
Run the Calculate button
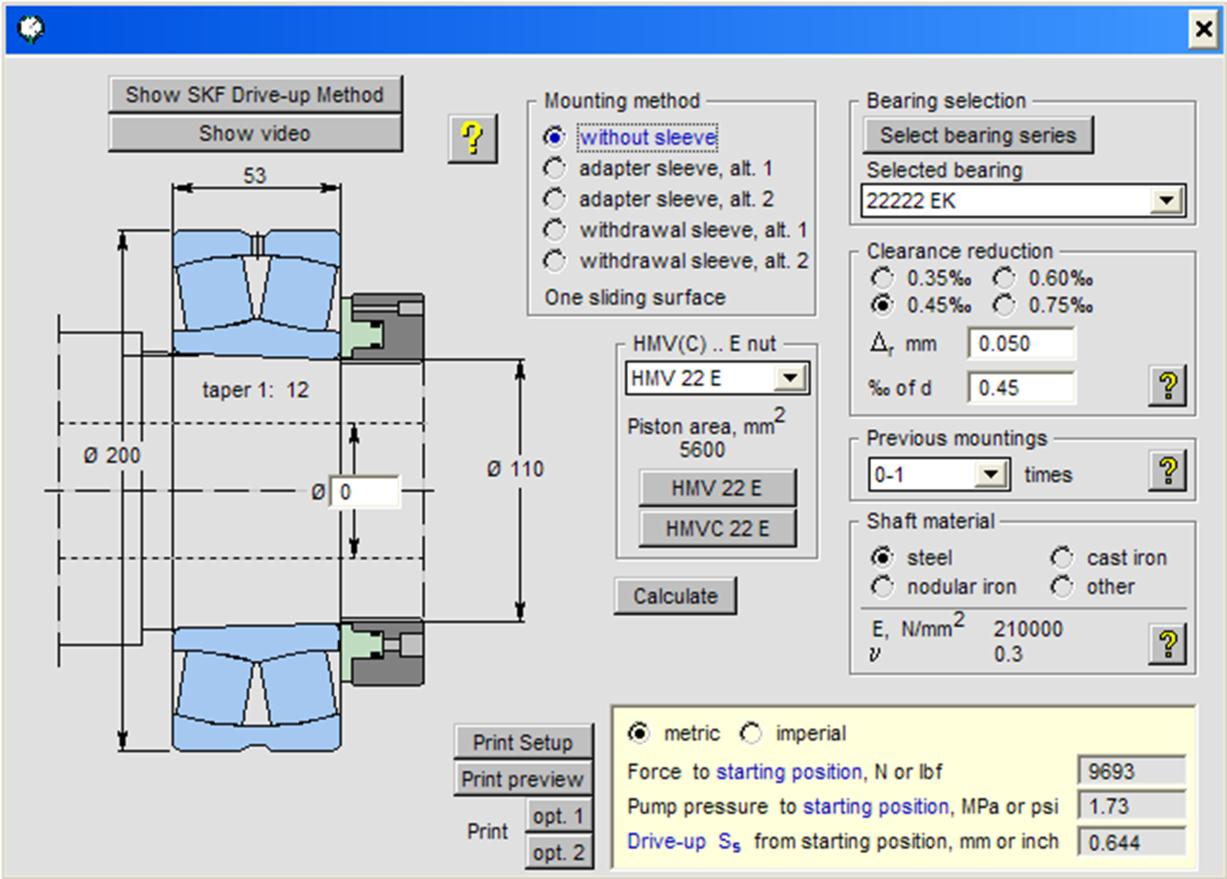coord(675,596)
